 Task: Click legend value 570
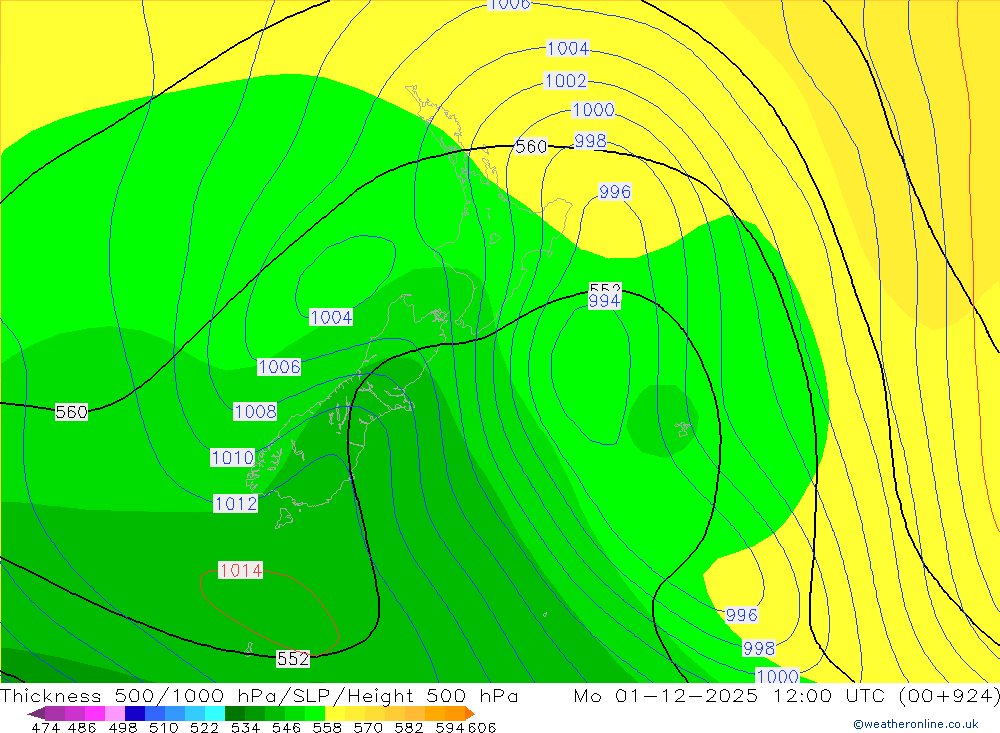pyautogui.click(x=367, y=727)
